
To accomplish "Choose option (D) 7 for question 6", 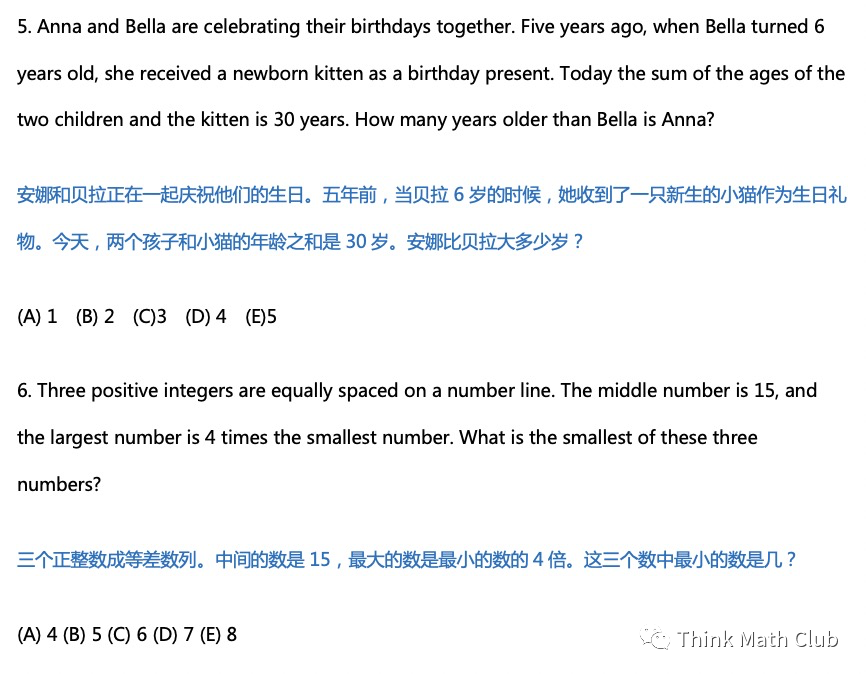I will coord(173,634).
